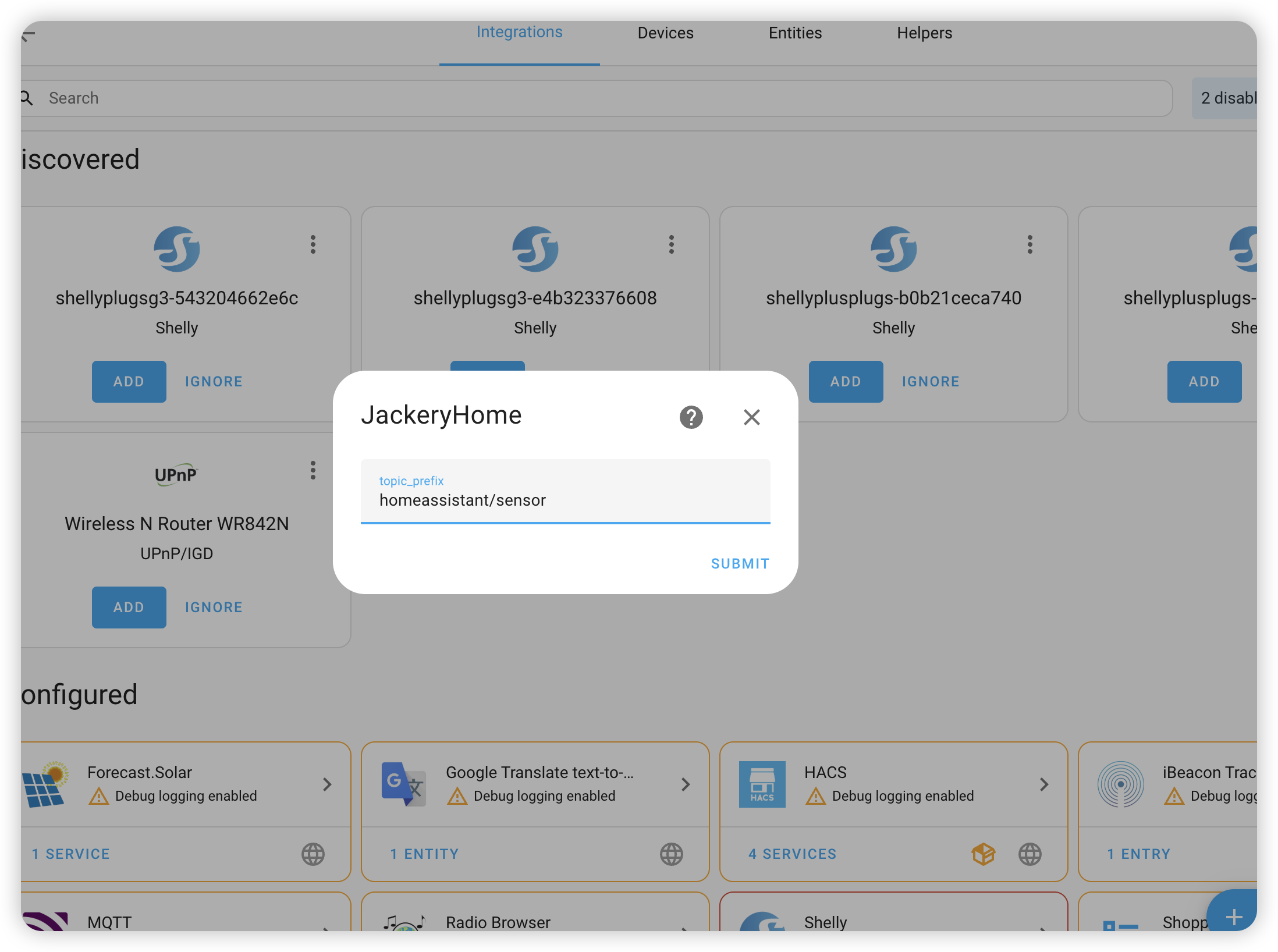
Task: Click the UPnP logo on the Wireless N Router card
Action: point(176,475)
